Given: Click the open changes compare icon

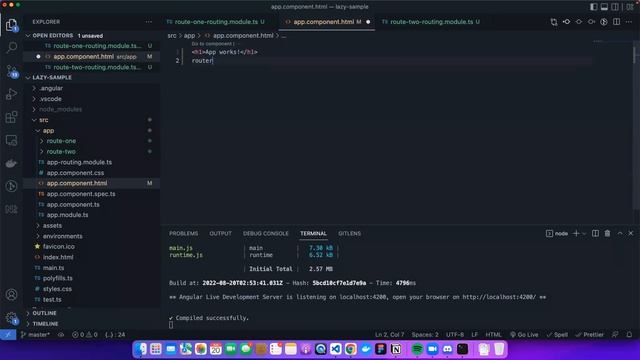Looking at the screenshot, I should point(554,22).
